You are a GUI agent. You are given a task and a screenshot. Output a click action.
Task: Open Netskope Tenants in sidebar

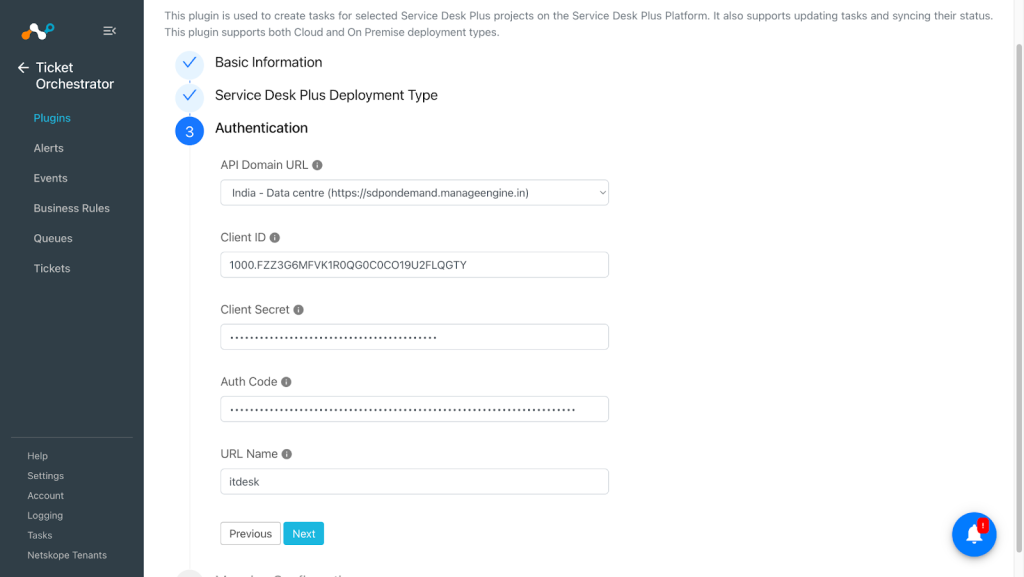67,555
